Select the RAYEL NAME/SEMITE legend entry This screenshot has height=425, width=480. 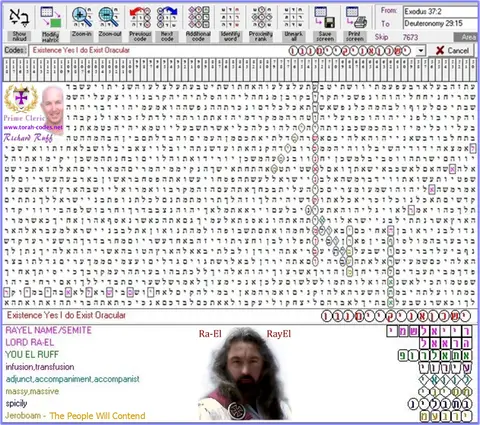(49, 330)
